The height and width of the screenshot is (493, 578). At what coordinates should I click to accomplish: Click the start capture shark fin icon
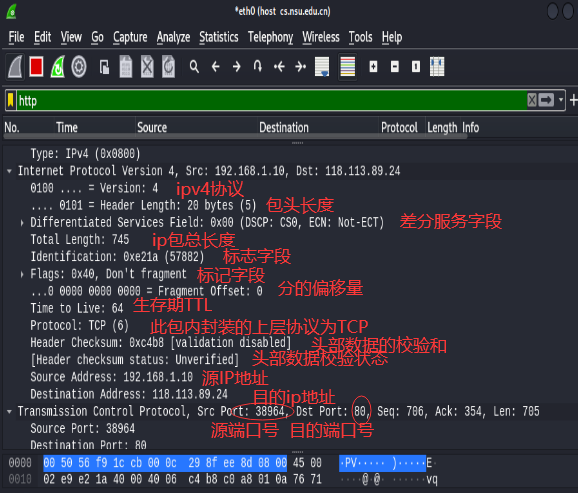pyautogui.click(x=15, y=67)
